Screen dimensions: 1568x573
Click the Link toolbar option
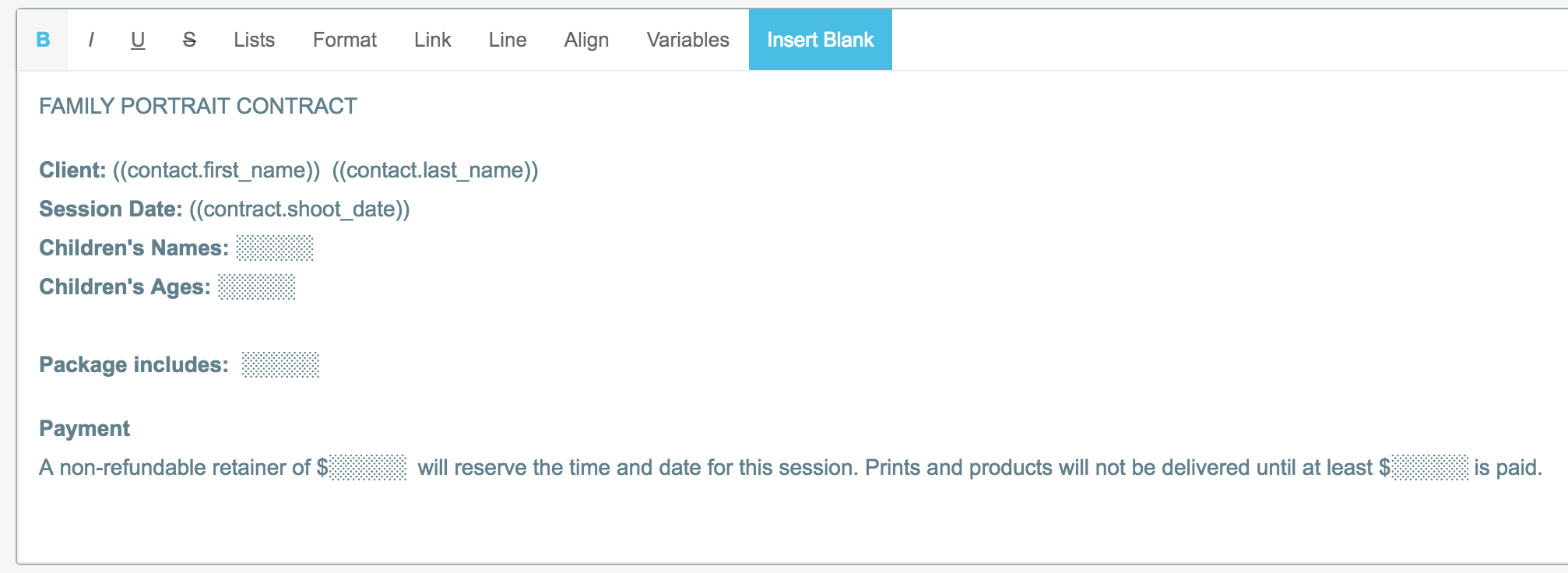click(x=432, y=40)
